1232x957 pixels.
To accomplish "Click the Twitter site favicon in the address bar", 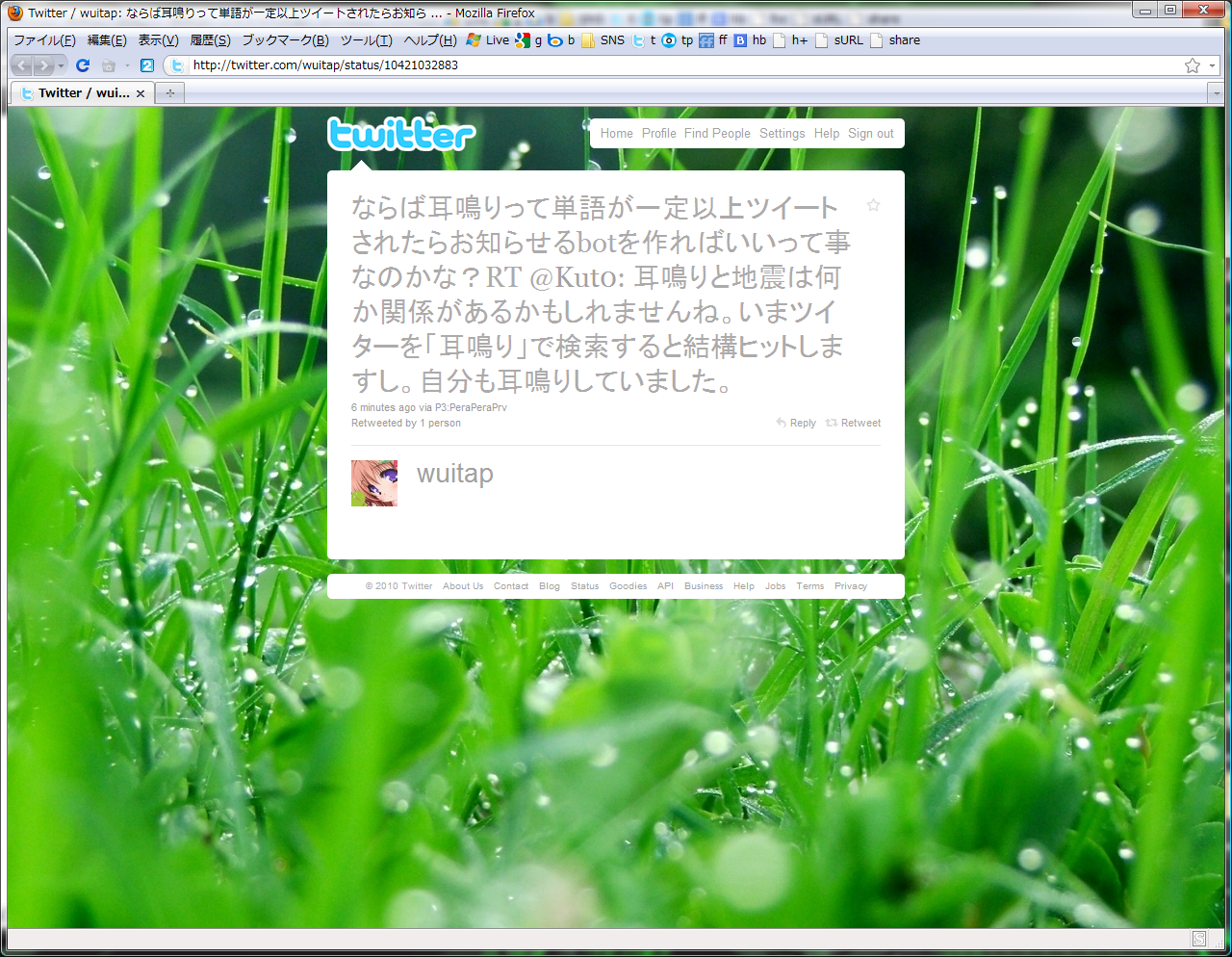I will [x=176, y=65].
